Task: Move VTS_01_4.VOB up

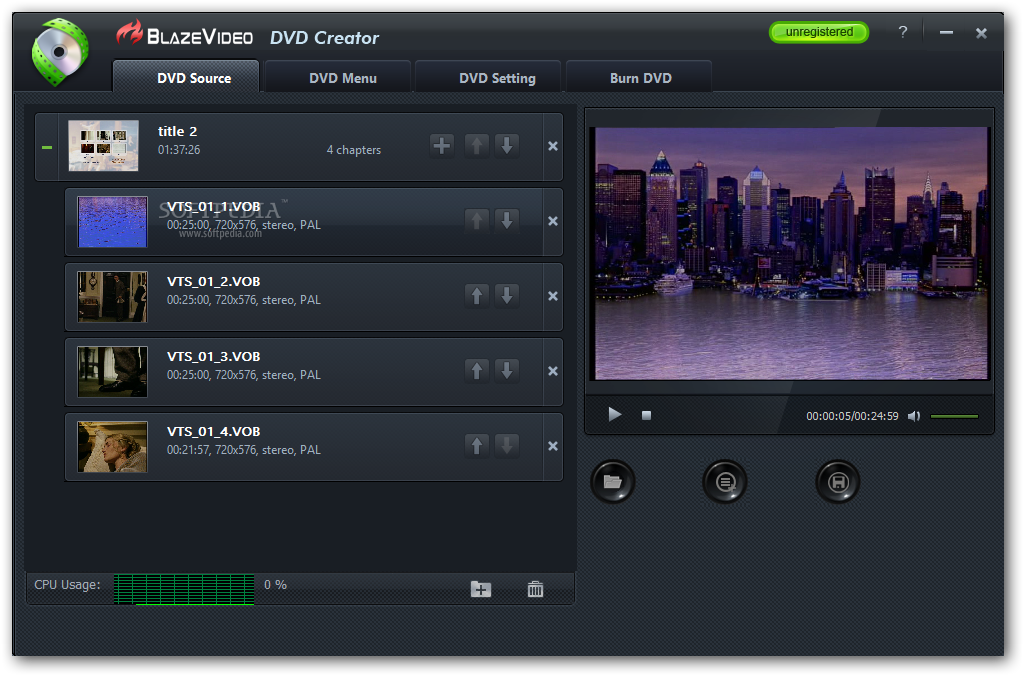Action: tap(477, 446)
